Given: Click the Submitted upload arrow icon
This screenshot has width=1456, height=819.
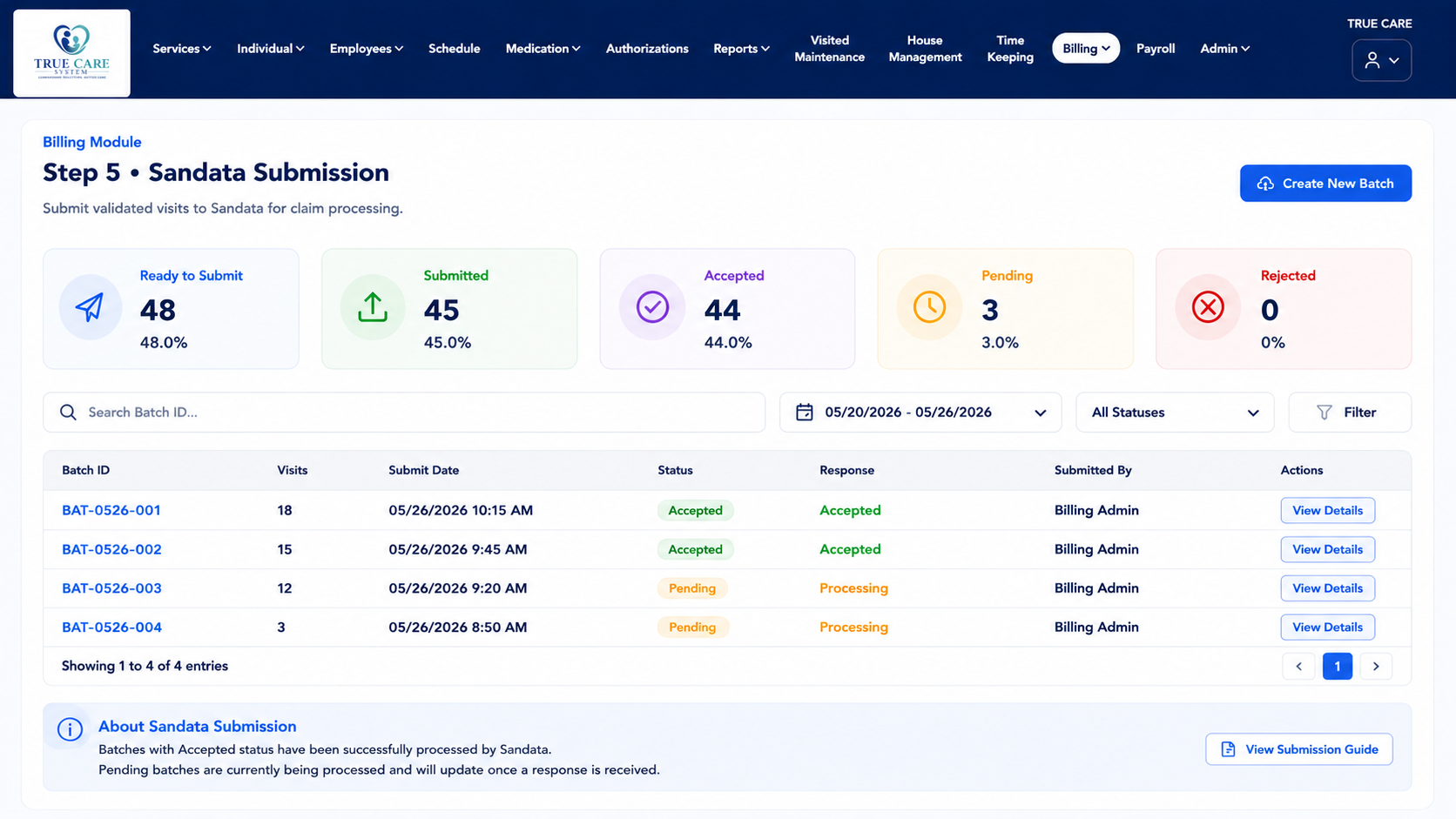Looking at the screenshot, I should tap(373, 307).
